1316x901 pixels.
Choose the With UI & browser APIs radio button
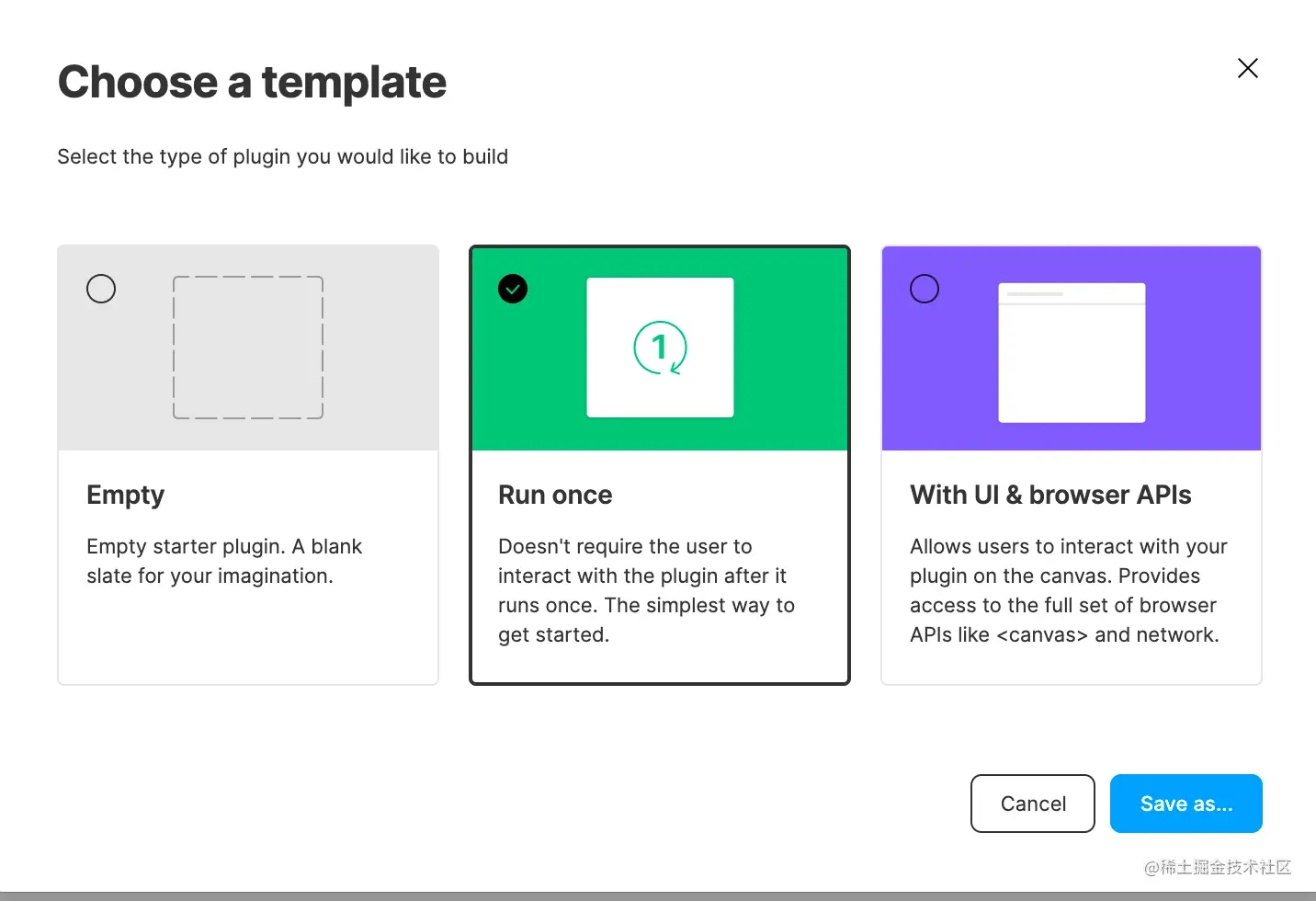pos(925,289)
